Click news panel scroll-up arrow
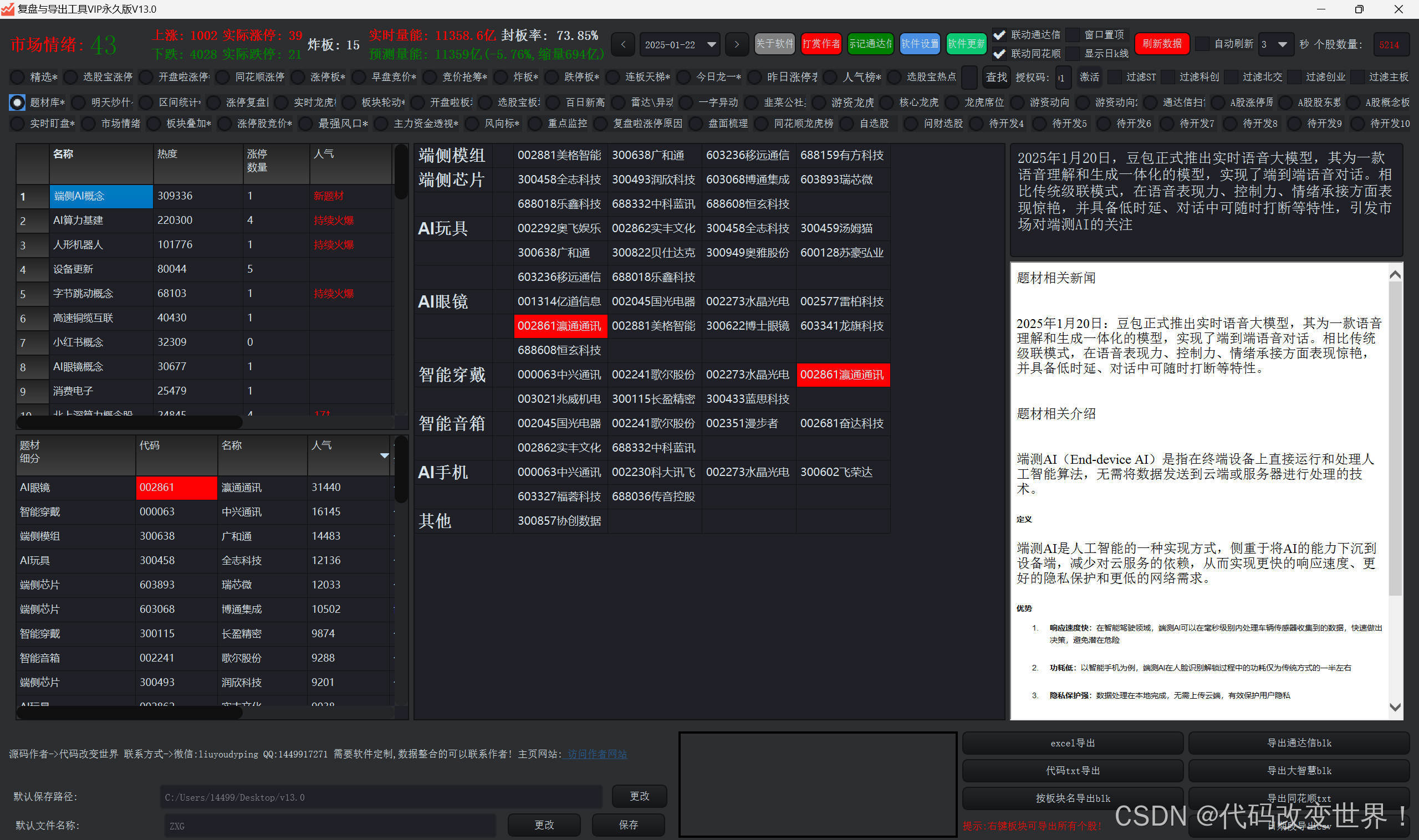 (x=1395, y=275)
